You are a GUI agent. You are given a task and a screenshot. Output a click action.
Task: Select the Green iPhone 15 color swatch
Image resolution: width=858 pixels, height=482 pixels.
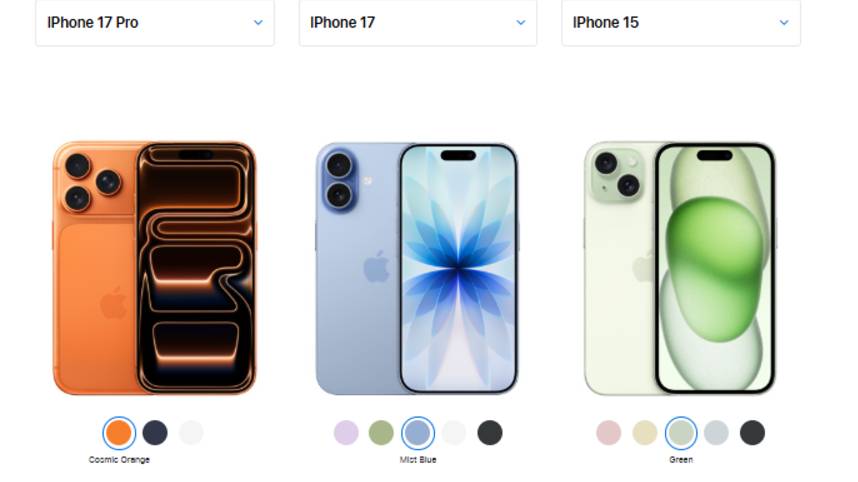(x=681, y=433)
